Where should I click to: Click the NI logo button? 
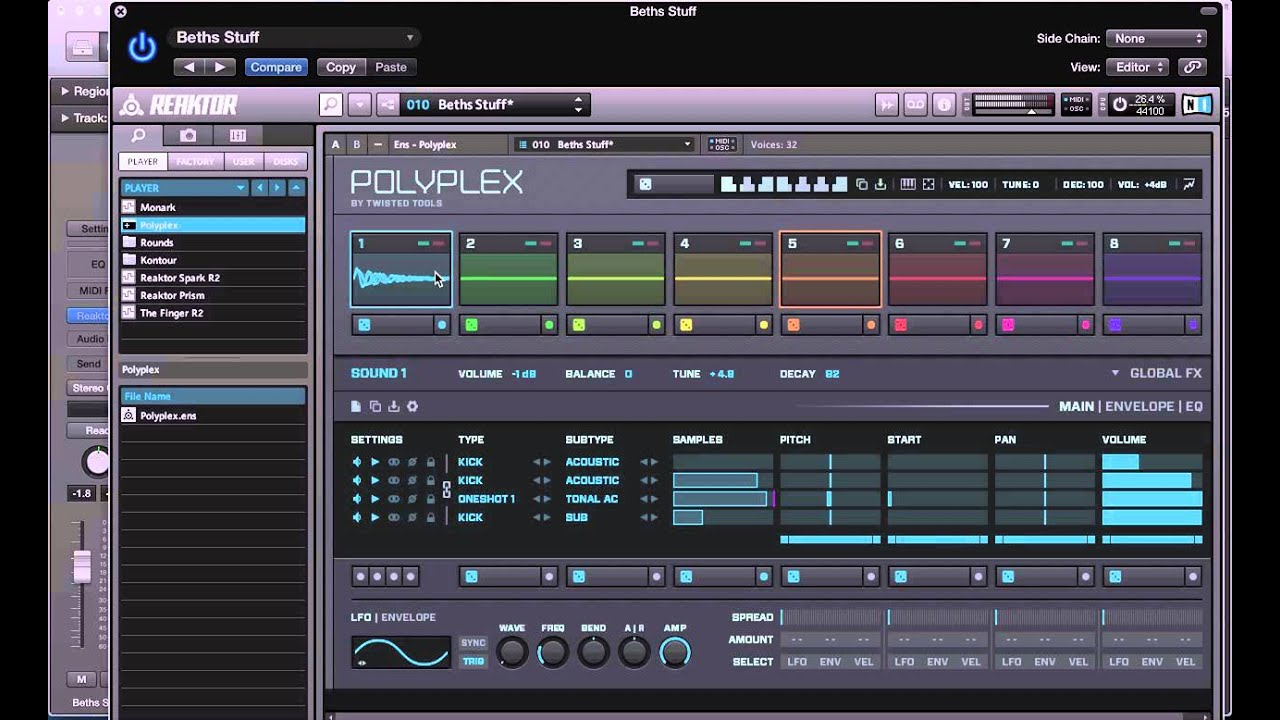[1196, 104]
